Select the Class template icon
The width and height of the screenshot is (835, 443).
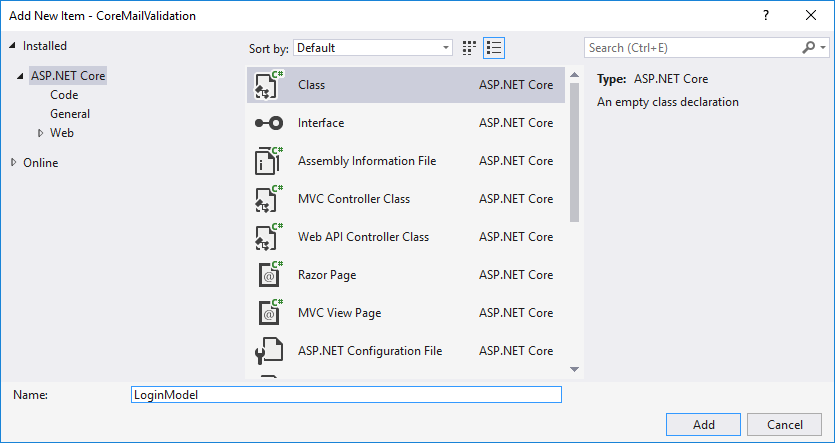point(267,86)
